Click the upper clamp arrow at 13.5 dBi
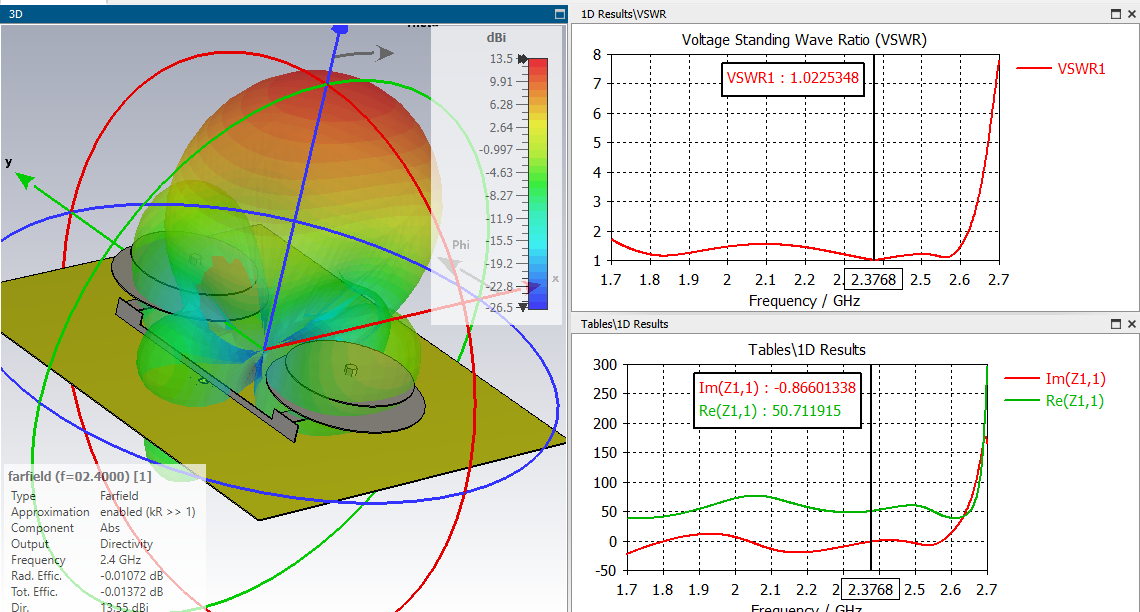The width and height of the screenshot is (1140, 612). (x=522, y=59)
